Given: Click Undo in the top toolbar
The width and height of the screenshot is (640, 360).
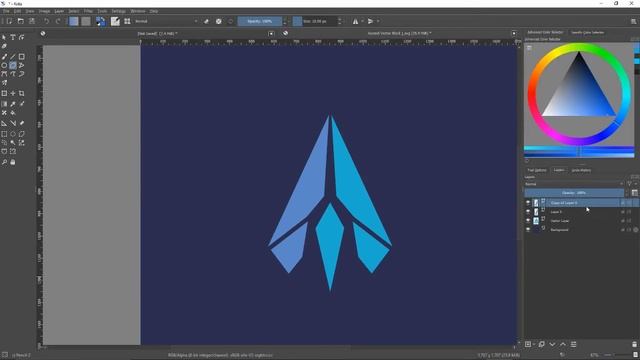Looking at the screenshot, I should 47,21.
